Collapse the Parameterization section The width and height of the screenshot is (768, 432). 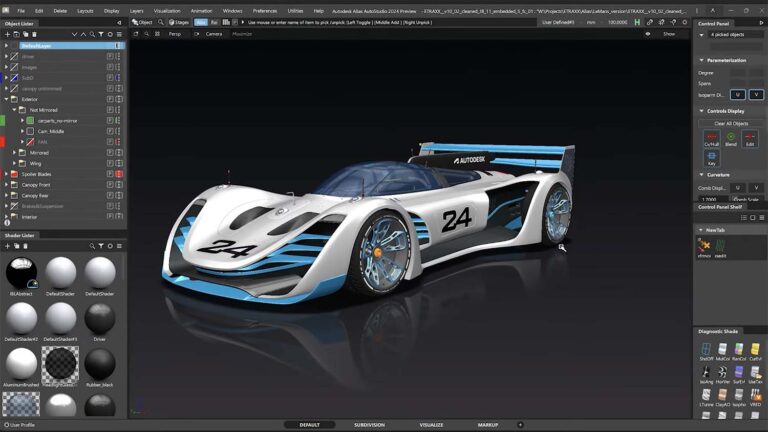pyautogui.click(x=700, y=60)
